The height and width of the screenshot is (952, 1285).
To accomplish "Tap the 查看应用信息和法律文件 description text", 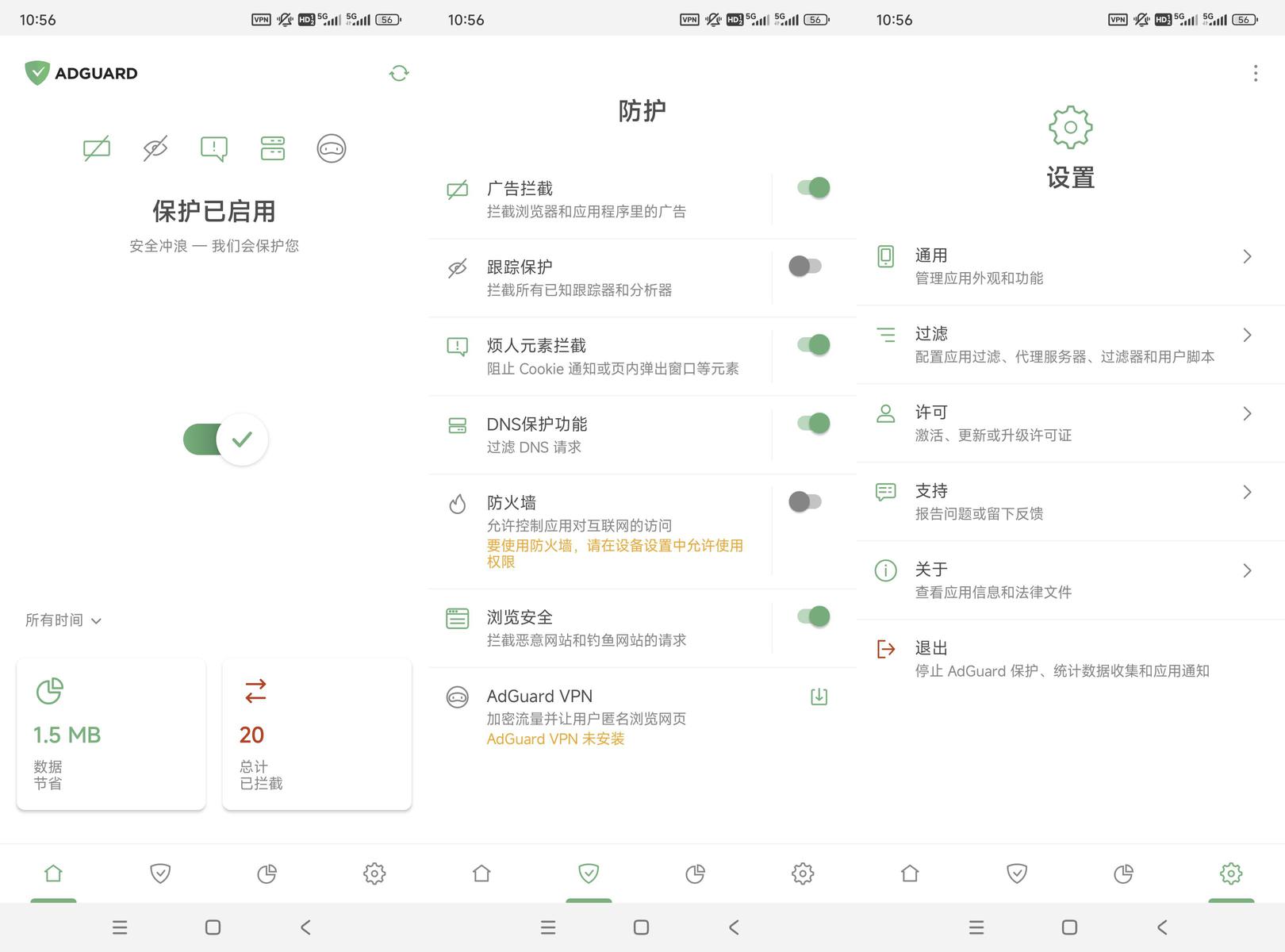I will (993, 593).
